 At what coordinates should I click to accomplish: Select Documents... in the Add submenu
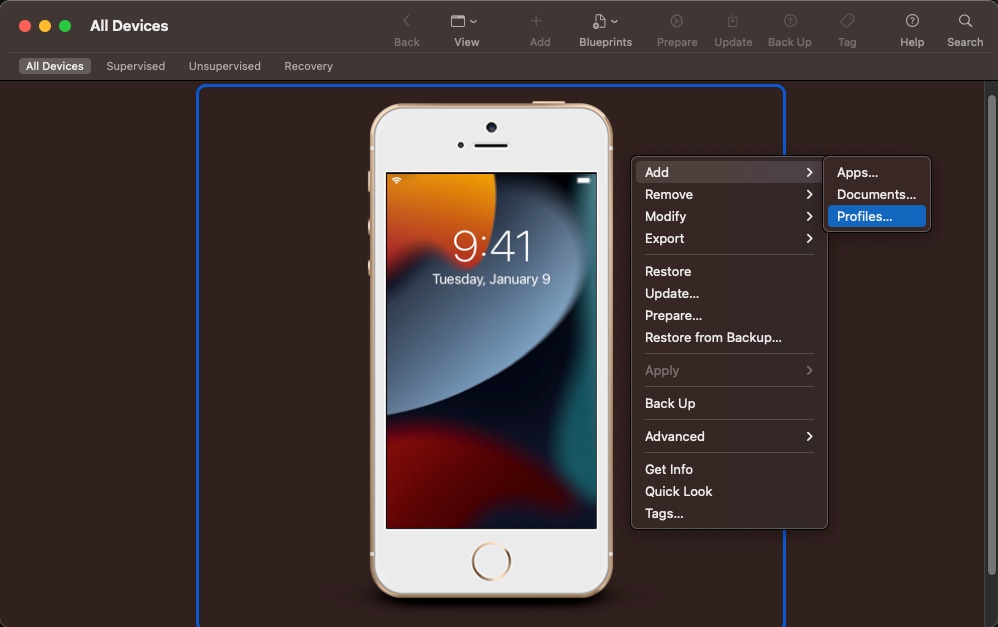click(876, 194)
